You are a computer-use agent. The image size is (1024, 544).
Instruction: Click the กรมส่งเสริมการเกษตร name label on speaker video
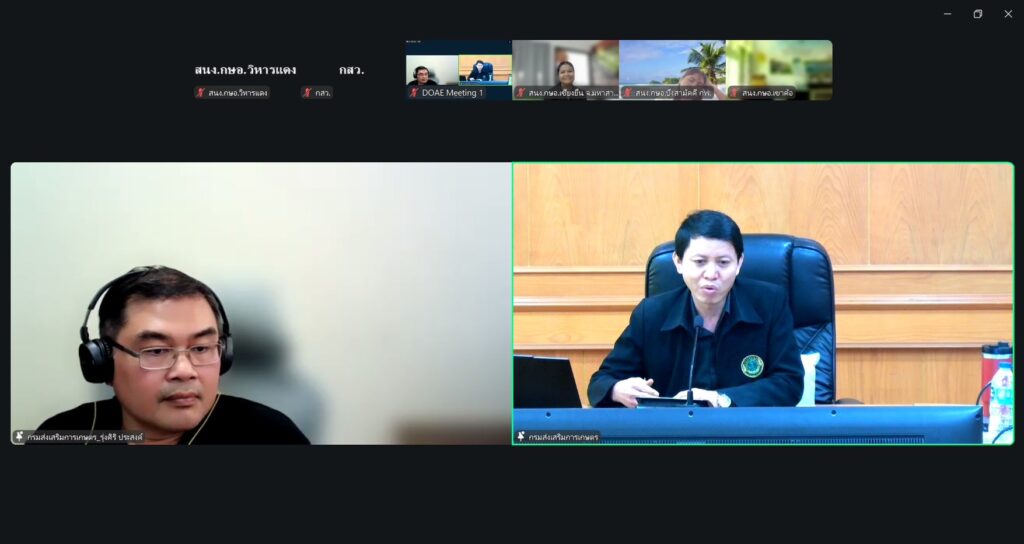pyautogui.click(x=564, y=437)
